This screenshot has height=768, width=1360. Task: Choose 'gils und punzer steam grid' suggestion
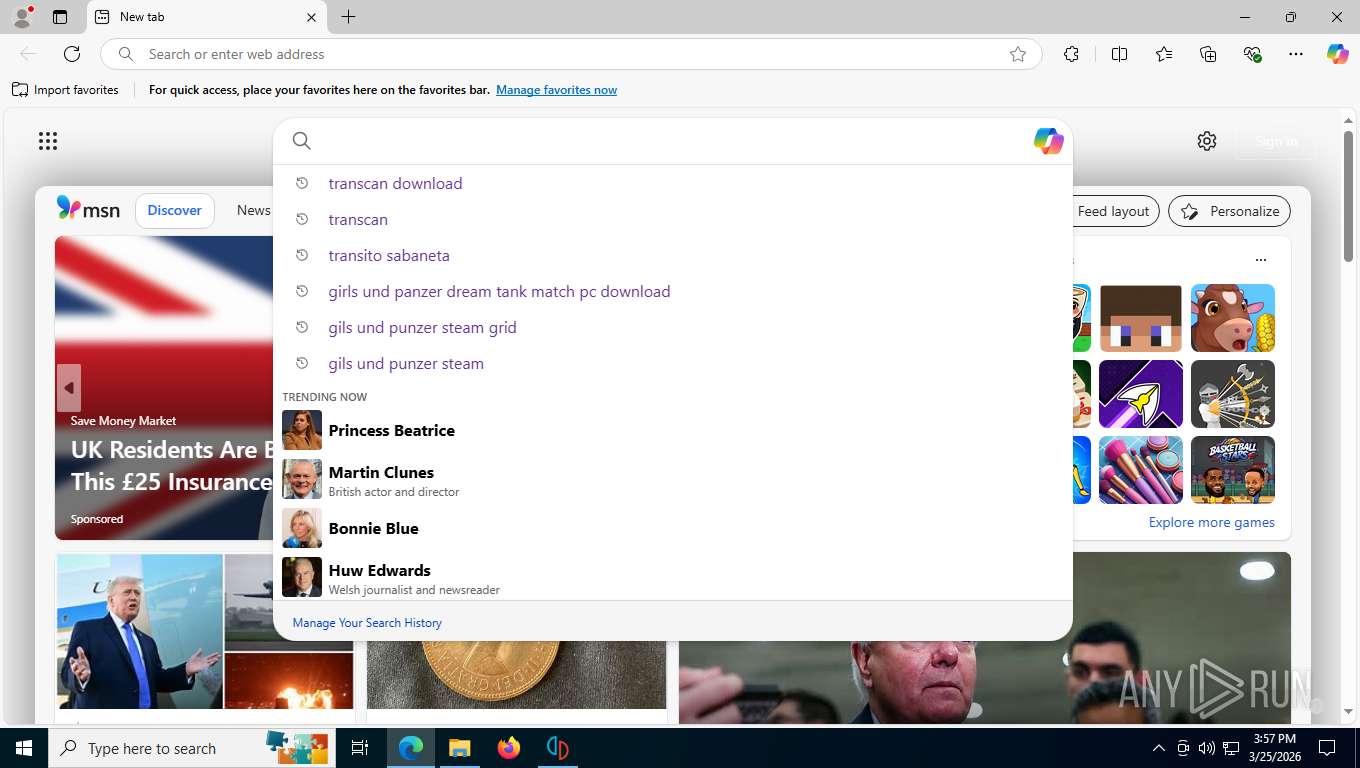[x=672, y=327]
